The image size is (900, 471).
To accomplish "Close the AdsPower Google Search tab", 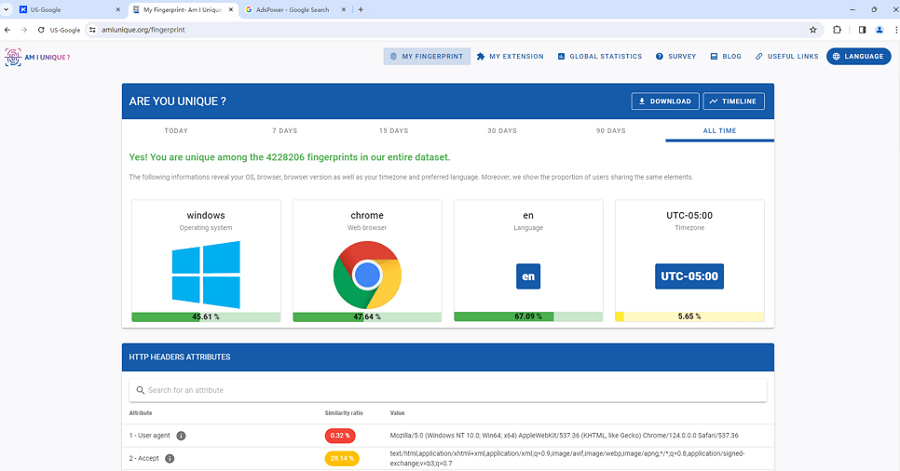I will click(343, 10).
